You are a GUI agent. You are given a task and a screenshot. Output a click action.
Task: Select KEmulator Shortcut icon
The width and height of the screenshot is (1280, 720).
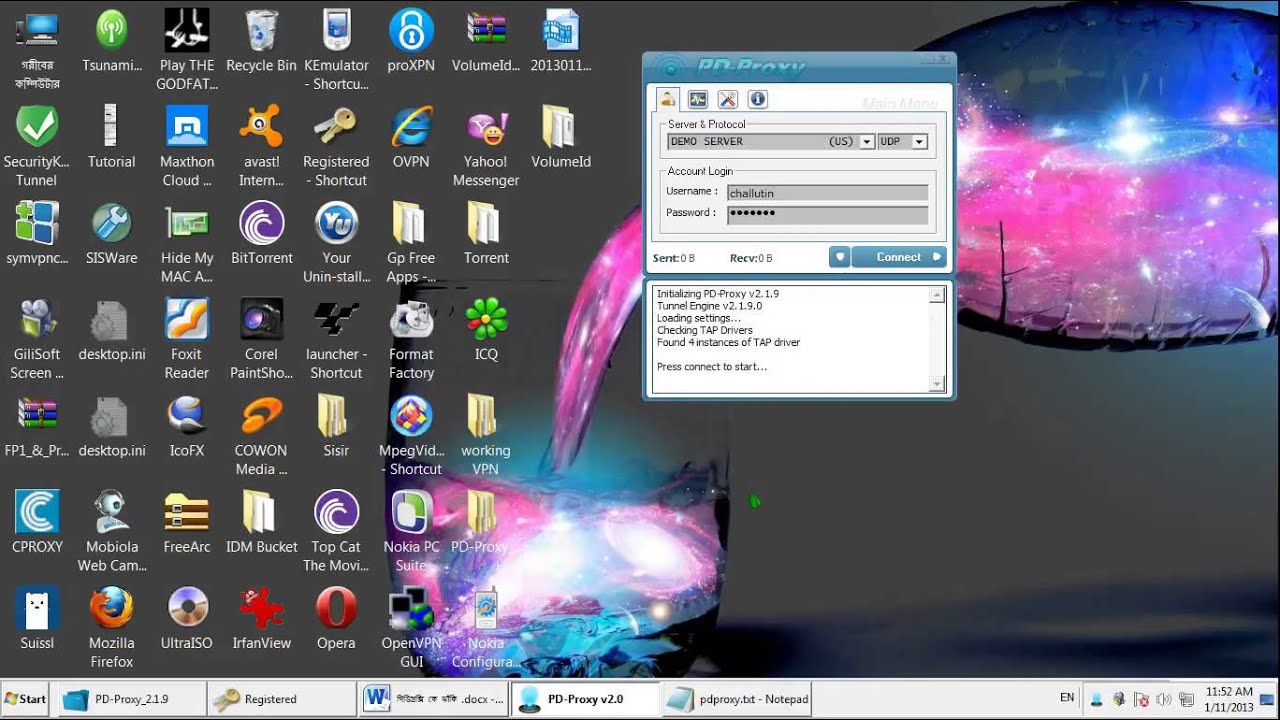336,49
